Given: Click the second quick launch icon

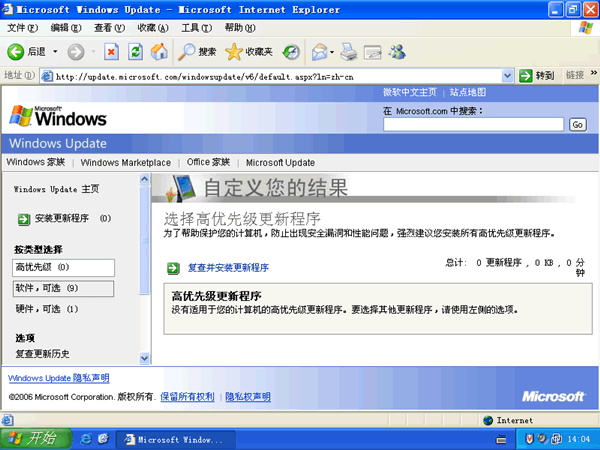Looking at the screenshot, I should pos(103,439).
